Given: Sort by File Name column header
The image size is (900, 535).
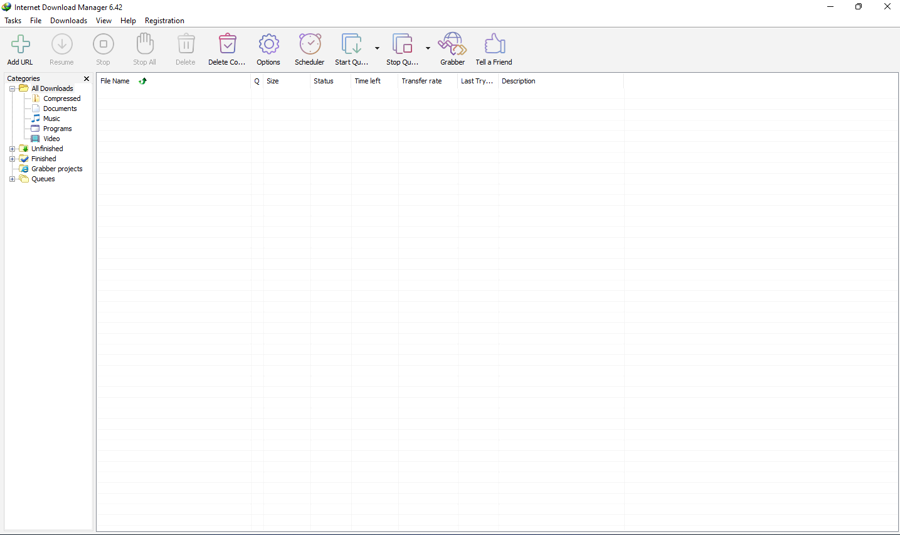Looking at the screenshot, I should pyautogui.click(x=174, y=81).
